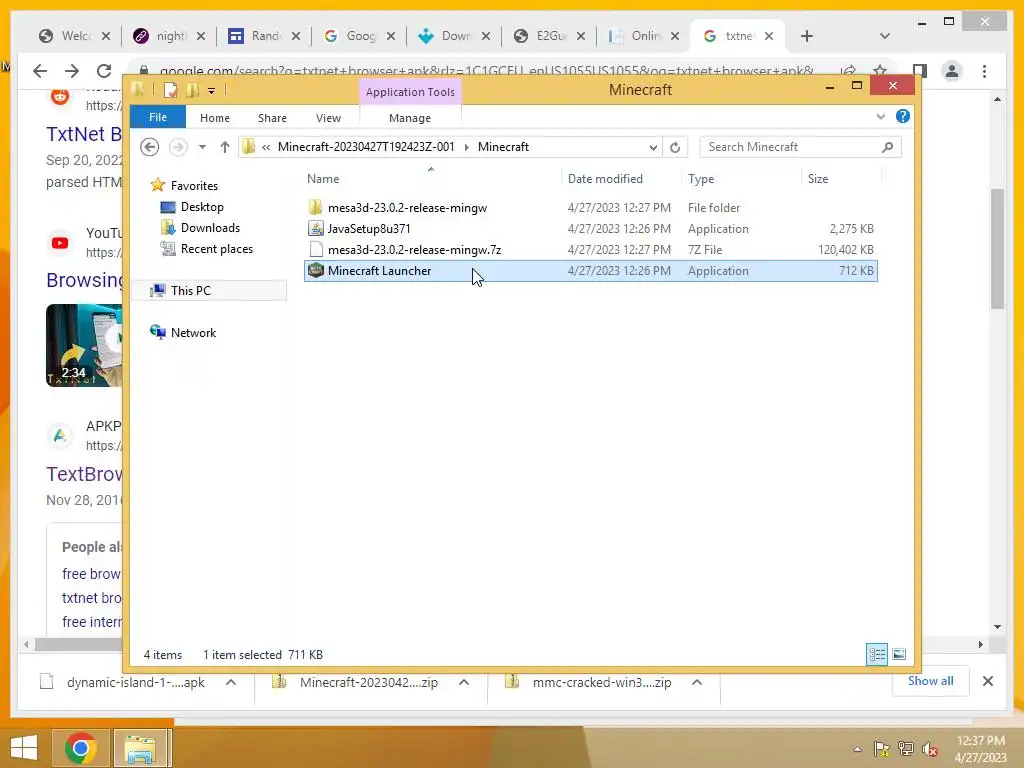
Task: Open the TxtNet search result link
Action: 84,134
